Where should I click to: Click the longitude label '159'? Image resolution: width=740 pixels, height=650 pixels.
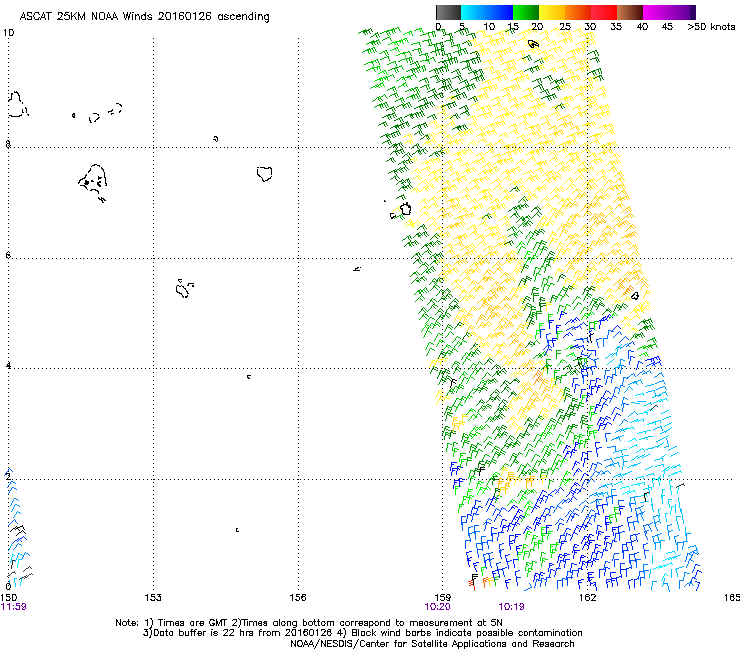click(442, 598)
